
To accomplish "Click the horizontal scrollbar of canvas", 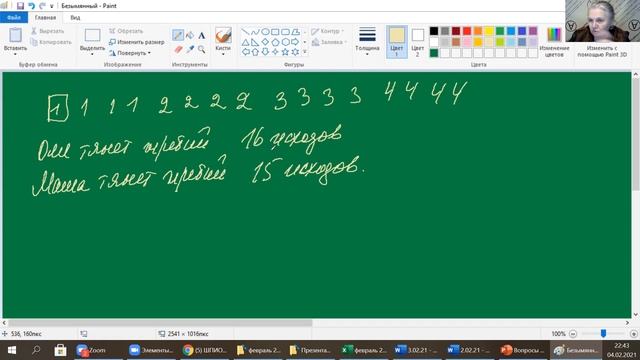I will (x=160, y=323).
